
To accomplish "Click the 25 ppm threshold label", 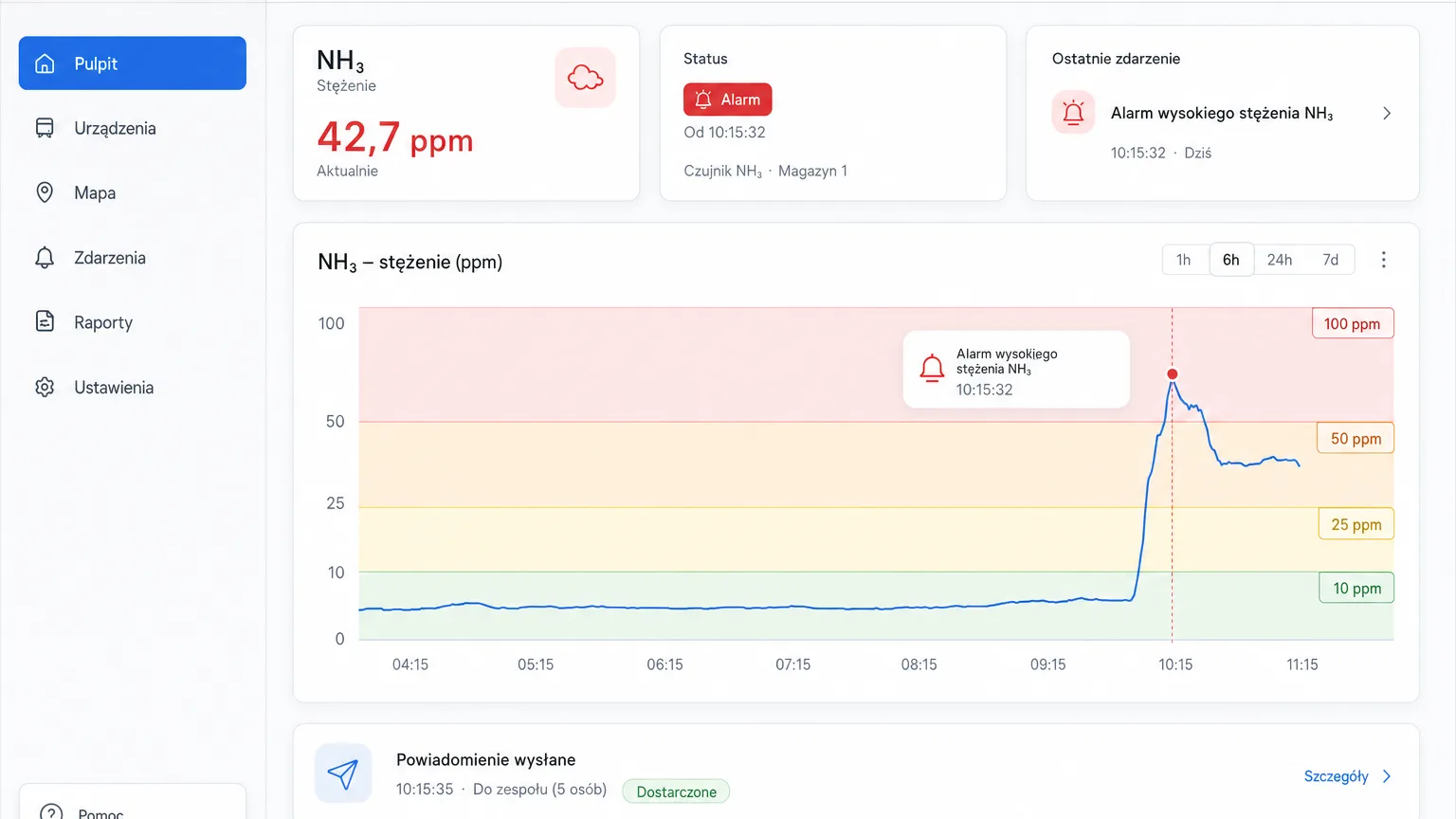I will pyautogui.click(x=1356, y=524).
